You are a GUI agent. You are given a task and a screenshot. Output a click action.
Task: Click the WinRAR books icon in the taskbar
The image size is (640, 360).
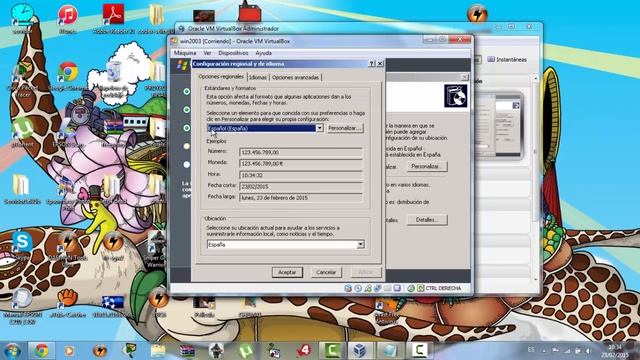pos(187,350)
